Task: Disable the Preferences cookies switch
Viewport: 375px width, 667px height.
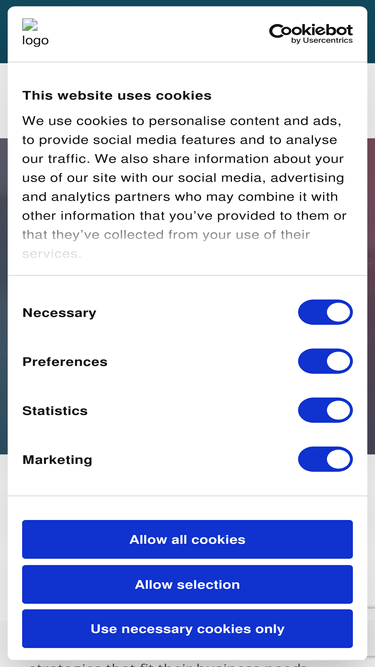Action: pyautogui.click(x=325, y=361)
